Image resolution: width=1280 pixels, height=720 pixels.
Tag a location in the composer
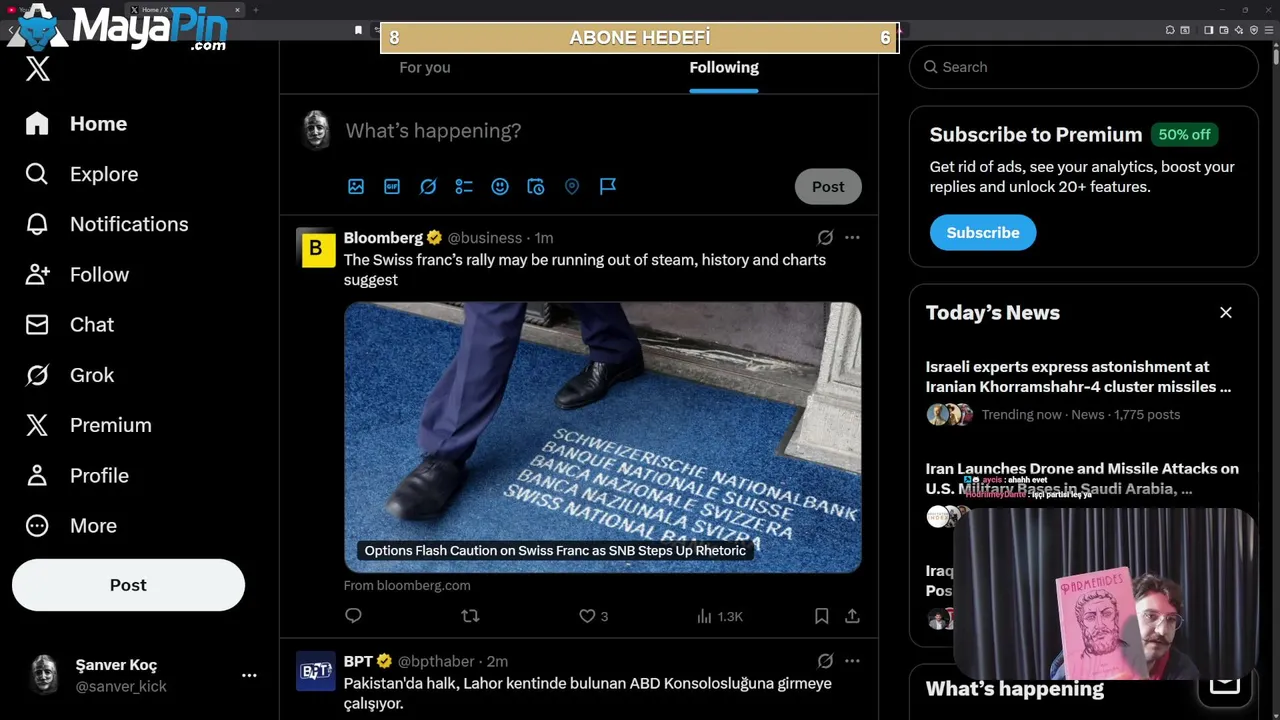coord(572,186)
